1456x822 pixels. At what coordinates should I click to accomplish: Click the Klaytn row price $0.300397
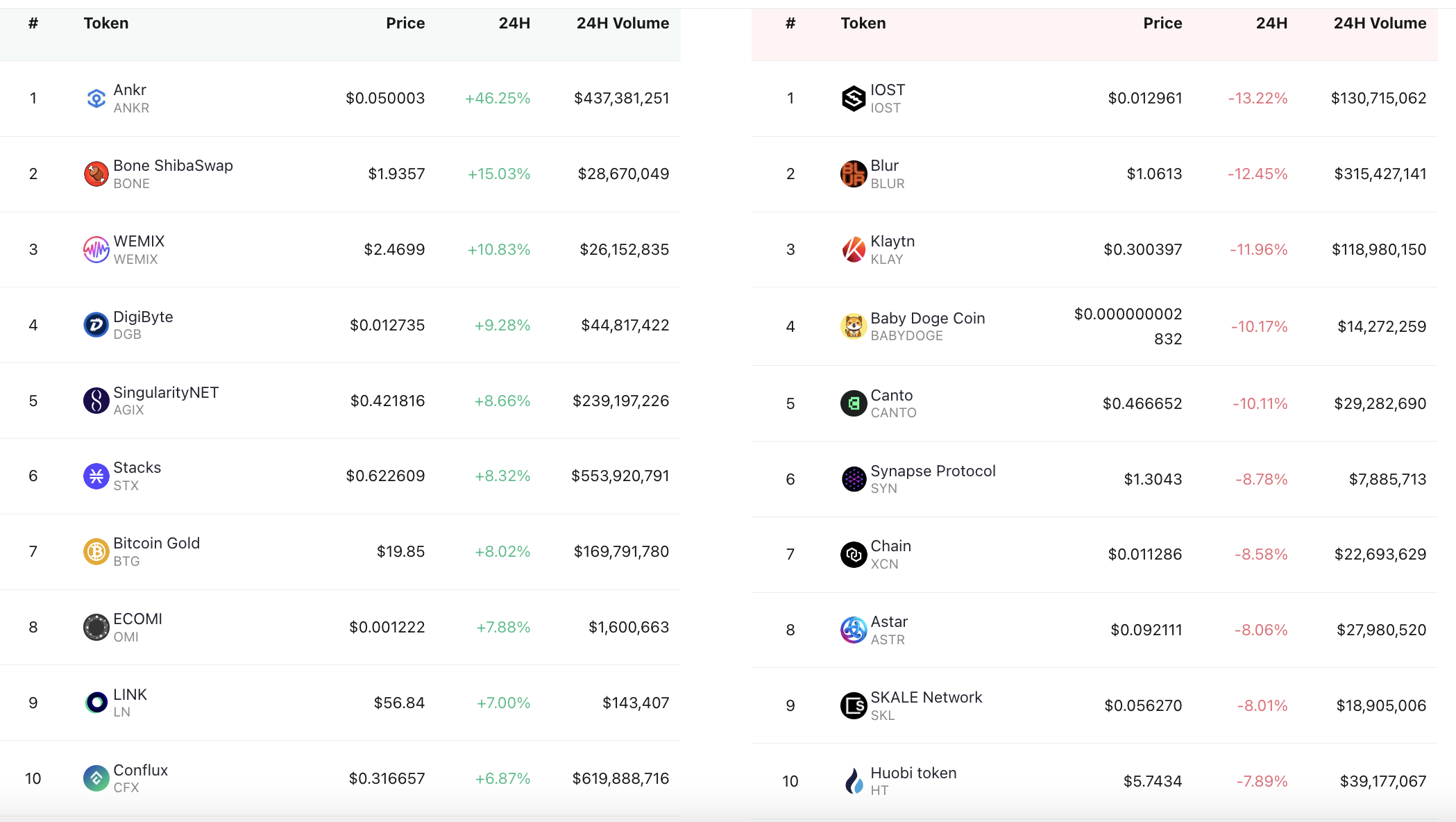point(1143,250)
